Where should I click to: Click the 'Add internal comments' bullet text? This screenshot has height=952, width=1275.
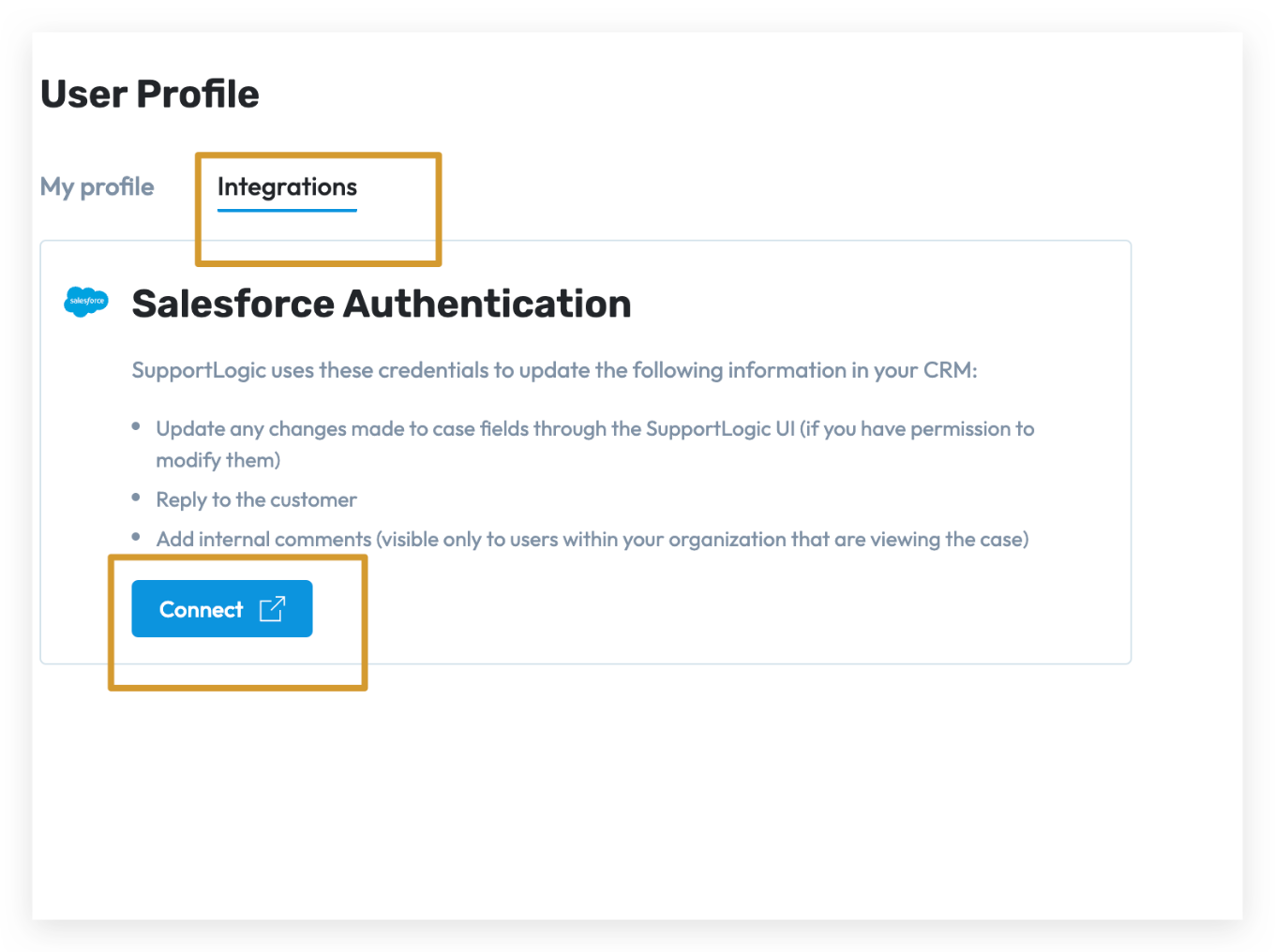(x=592, y=540)
